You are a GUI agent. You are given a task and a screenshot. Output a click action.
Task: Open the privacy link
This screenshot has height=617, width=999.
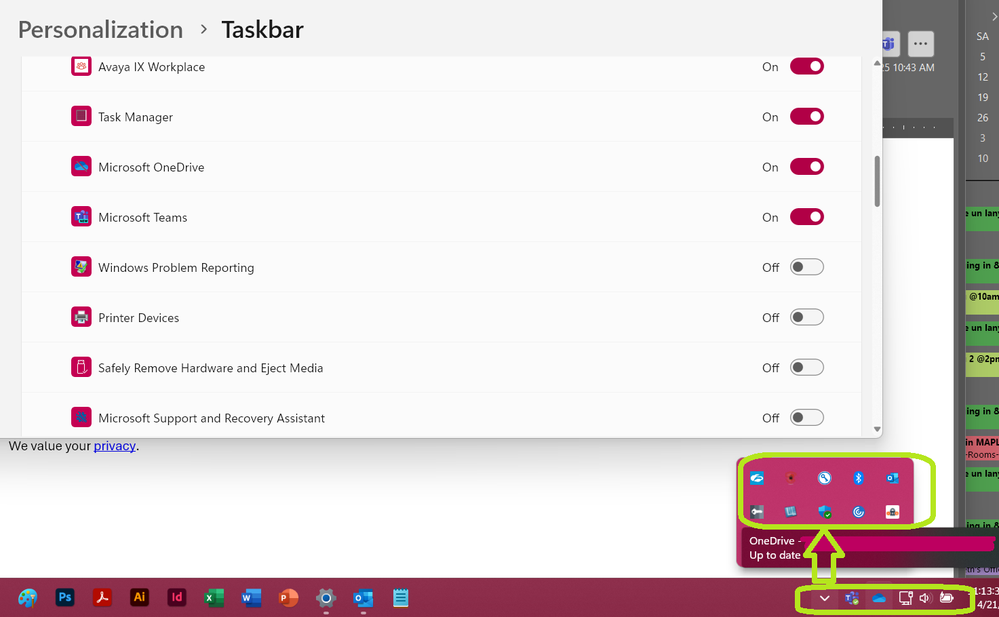coord(115,446)
